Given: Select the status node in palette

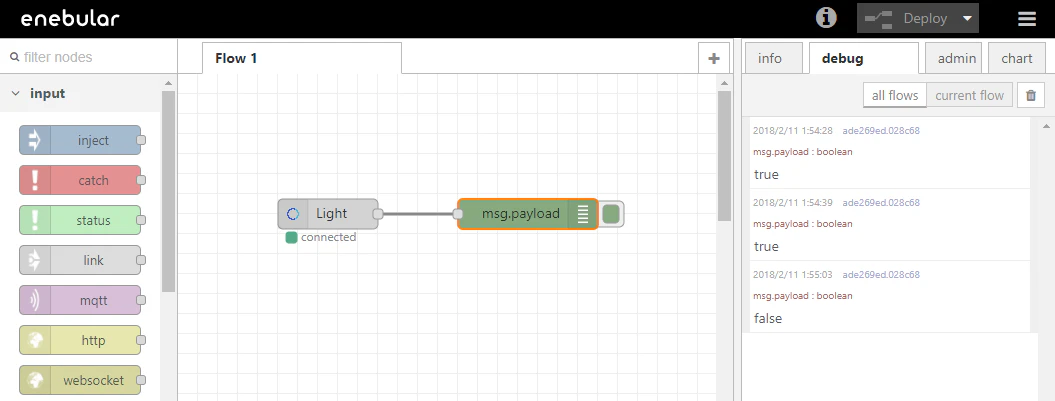Looking at the screenshot, I should (x=80, y=220).
